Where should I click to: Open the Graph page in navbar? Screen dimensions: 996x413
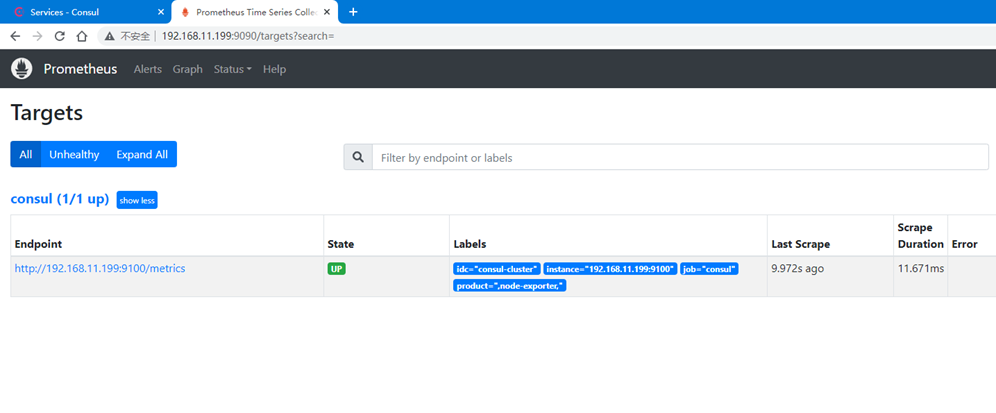[187, 69]
